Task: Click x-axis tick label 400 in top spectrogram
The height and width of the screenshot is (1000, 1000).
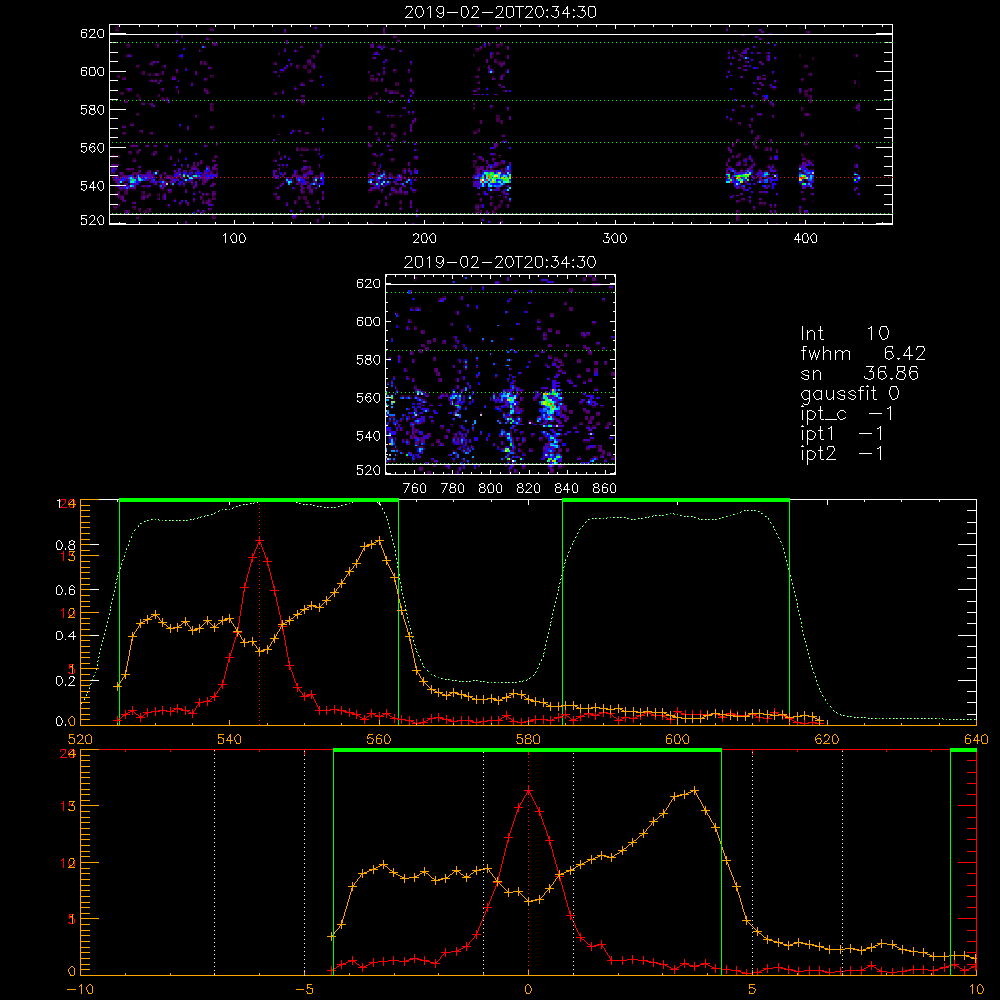Action: click(x=805, y=239)
